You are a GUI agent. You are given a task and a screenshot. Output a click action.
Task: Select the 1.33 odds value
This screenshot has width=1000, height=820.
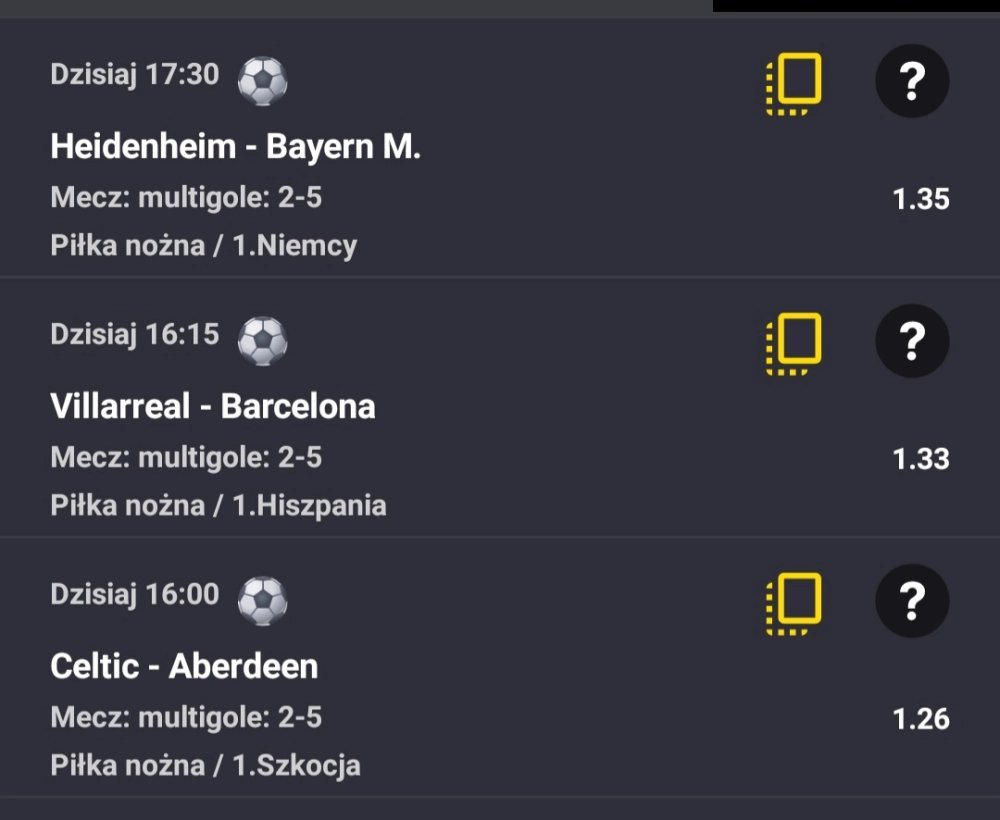tap(920, 459)
